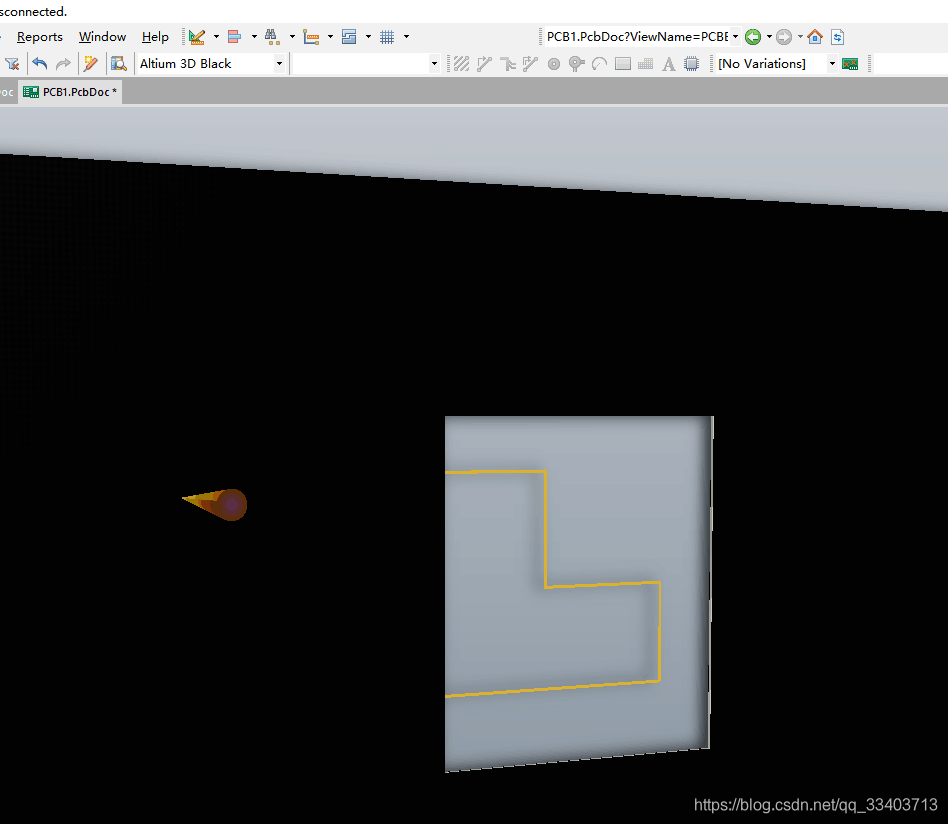Click the hatched interactive routing icon
Screen dimensions: 948x824
click(461, 63)
